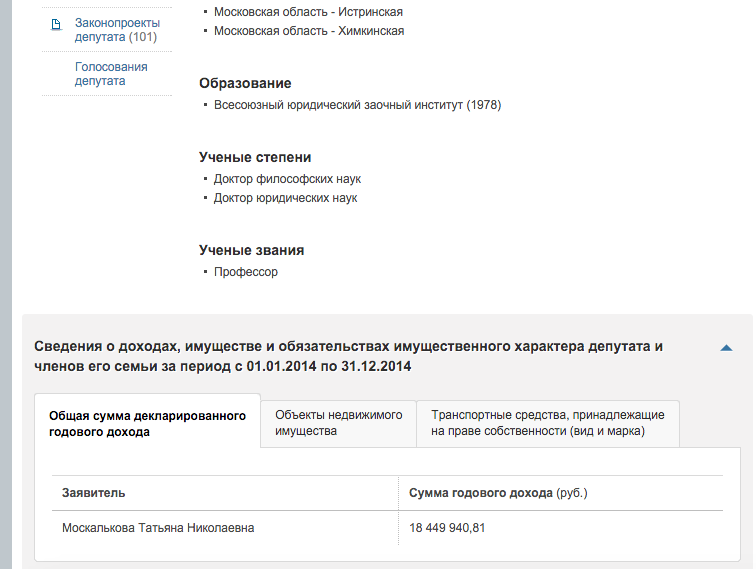Click the Ученые звания heading

coord(251,250)
